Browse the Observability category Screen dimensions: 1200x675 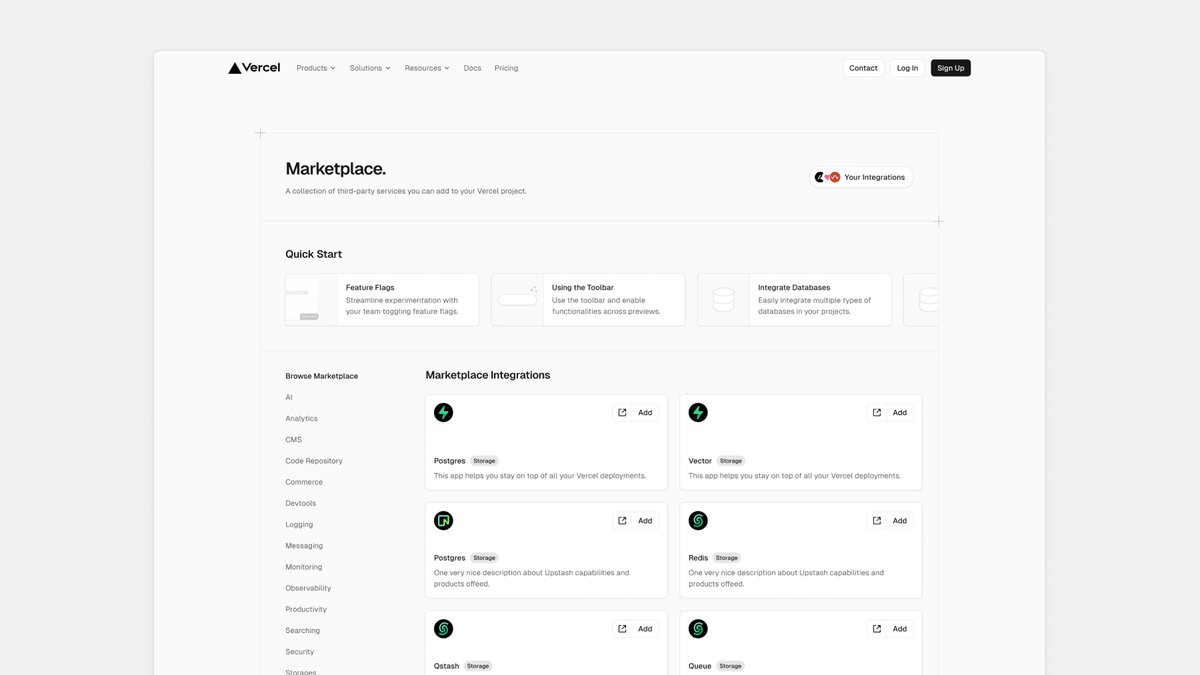[307, 587]
